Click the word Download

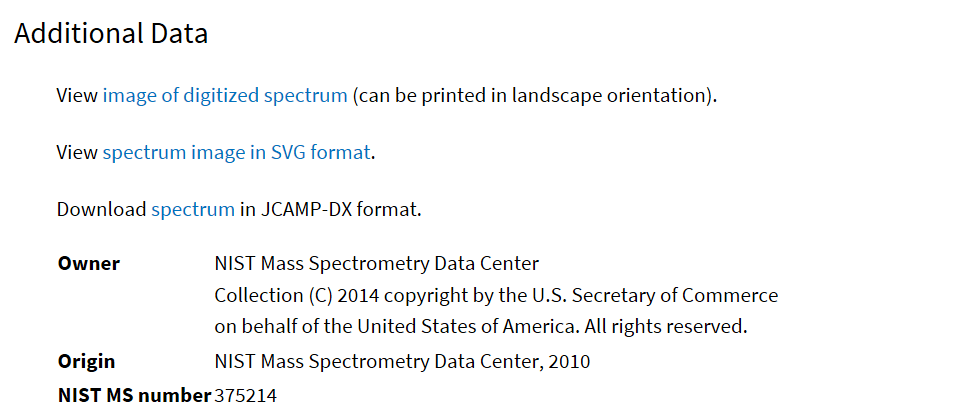(x=101, y=210)
